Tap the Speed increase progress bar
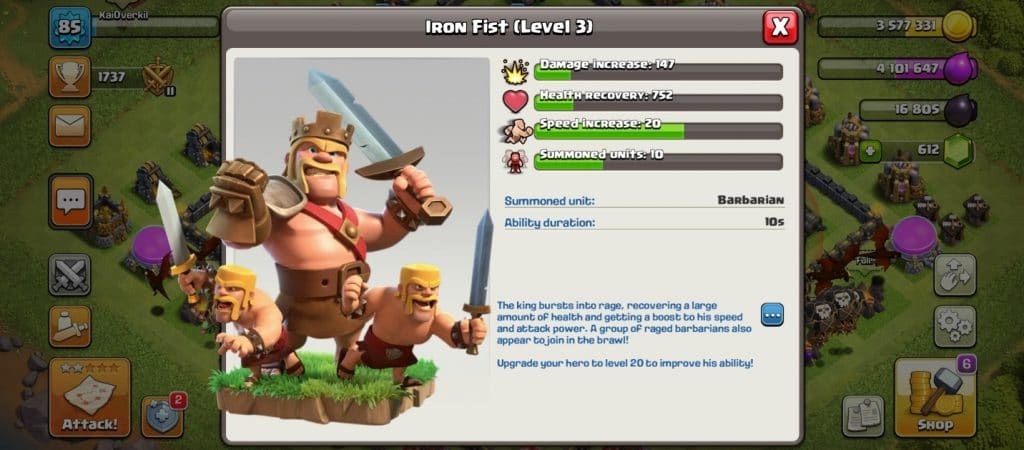Image resolution: width=1024 pixels, height=450 pixels. tap(658, 131)
